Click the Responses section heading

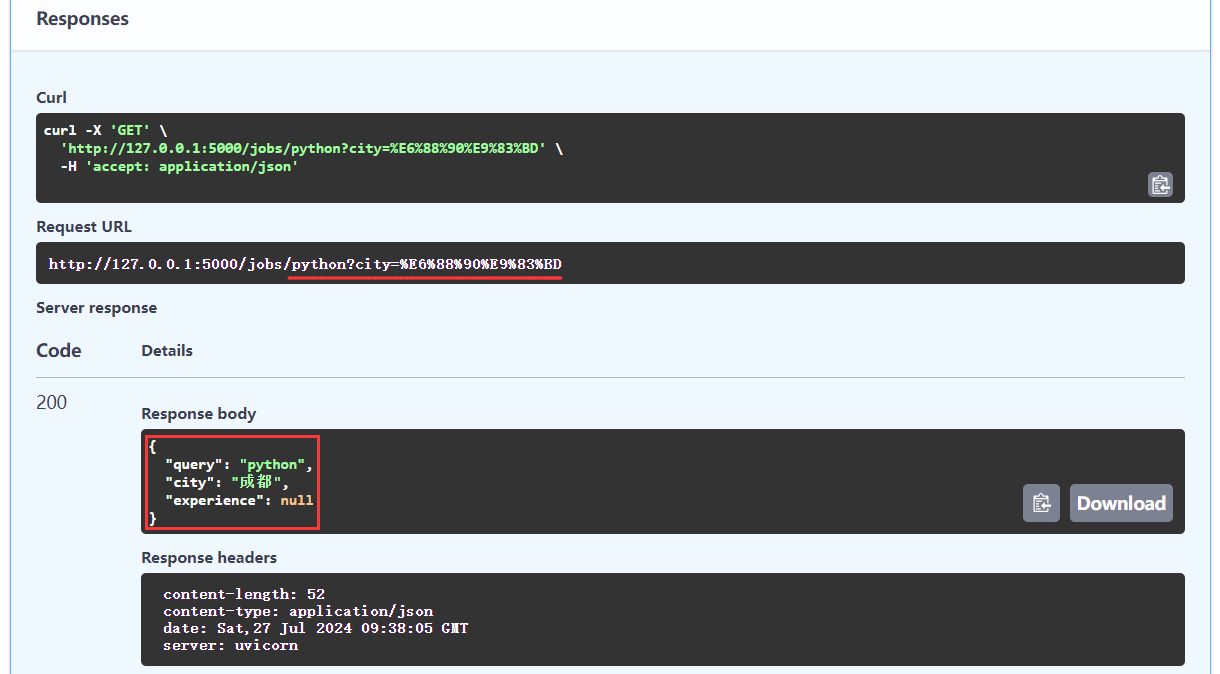click(83, 18)
